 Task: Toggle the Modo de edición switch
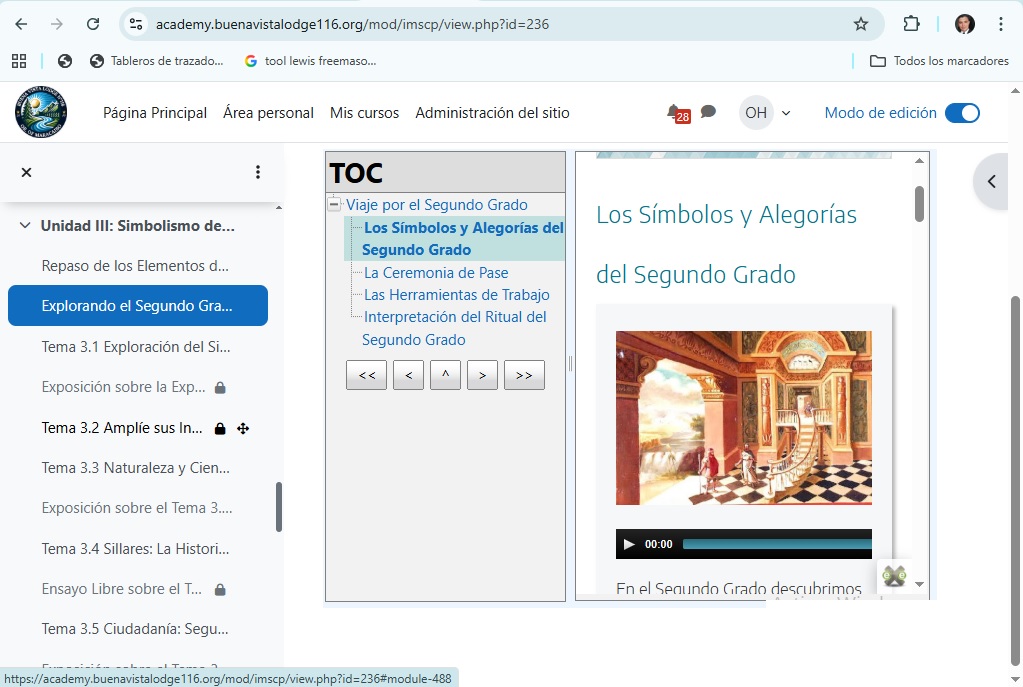coord(962,113)
